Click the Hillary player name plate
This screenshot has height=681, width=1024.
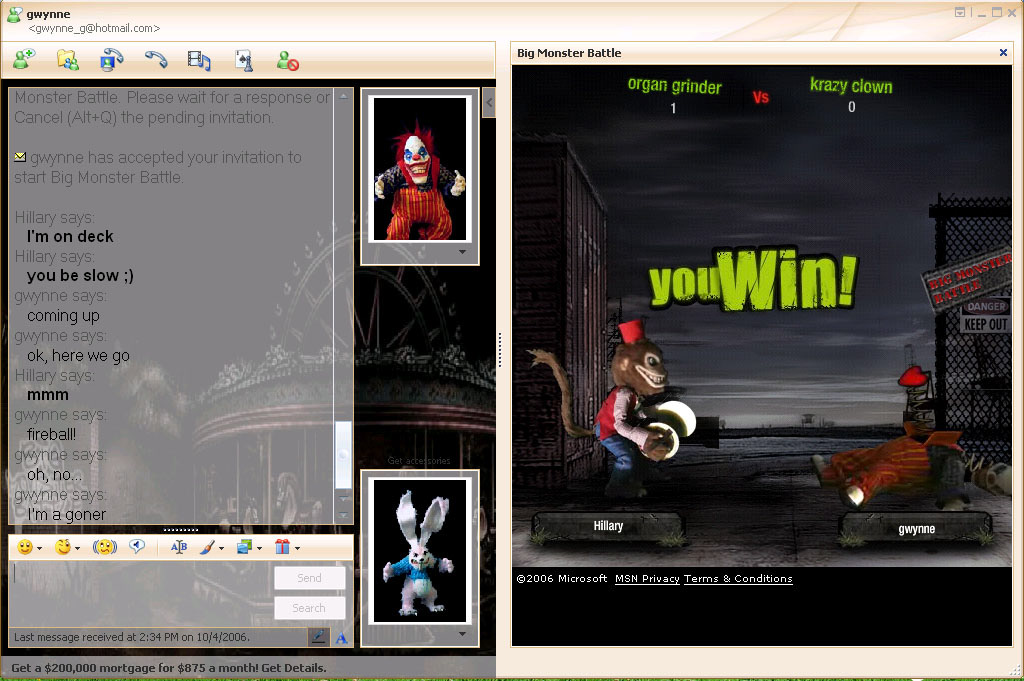pyautogui.click(x=608, y=526)
